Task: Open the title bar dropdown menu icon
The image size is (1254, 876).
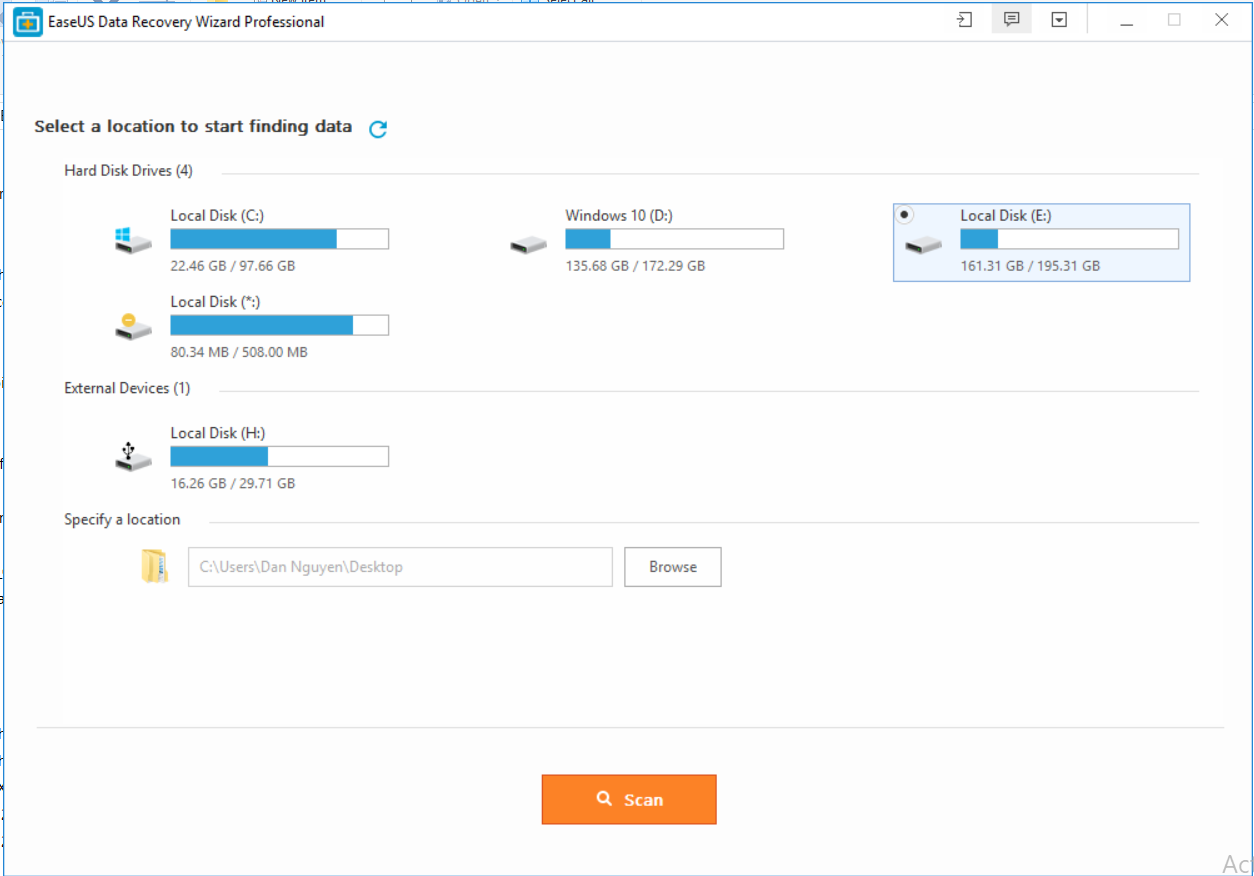Action: 1059,20
